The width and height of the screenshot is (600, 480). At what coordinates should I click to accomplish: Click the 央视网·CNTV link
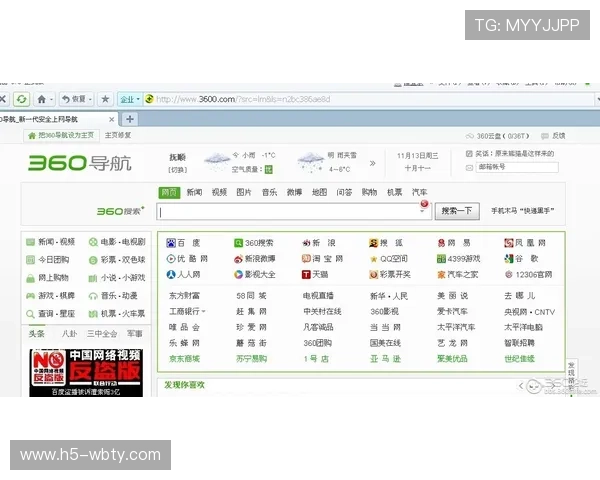pyautogui.click(x=529, y=312)
